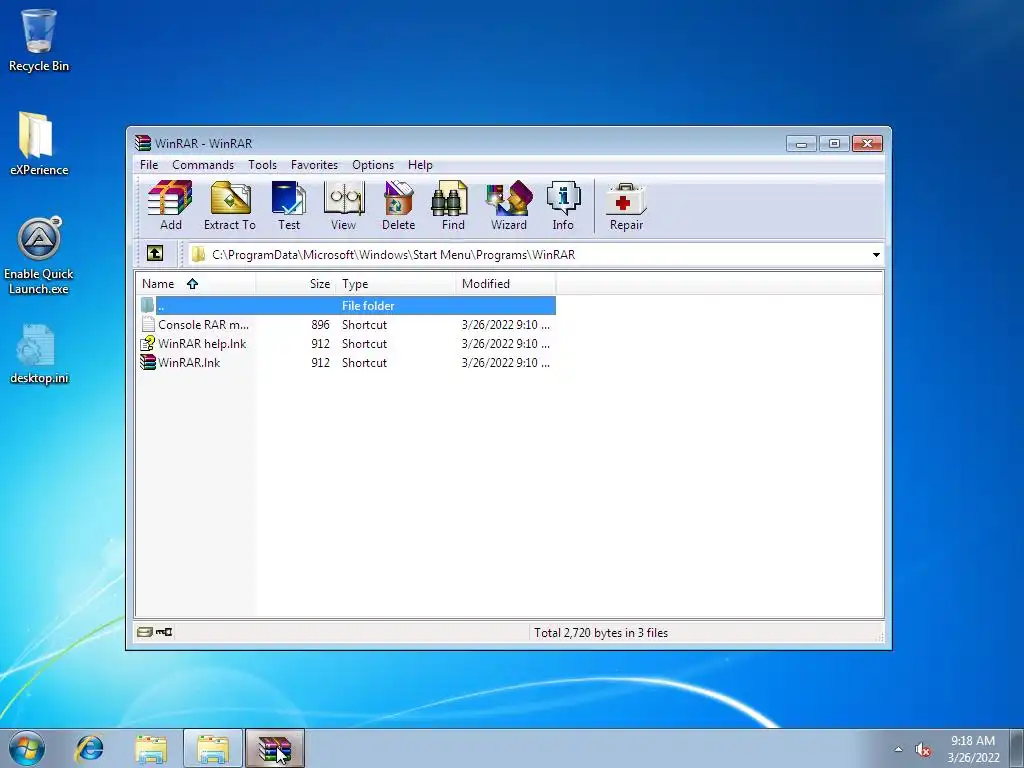Open the Favorites menu
The image size is (1024, 768).
(314, 165)
